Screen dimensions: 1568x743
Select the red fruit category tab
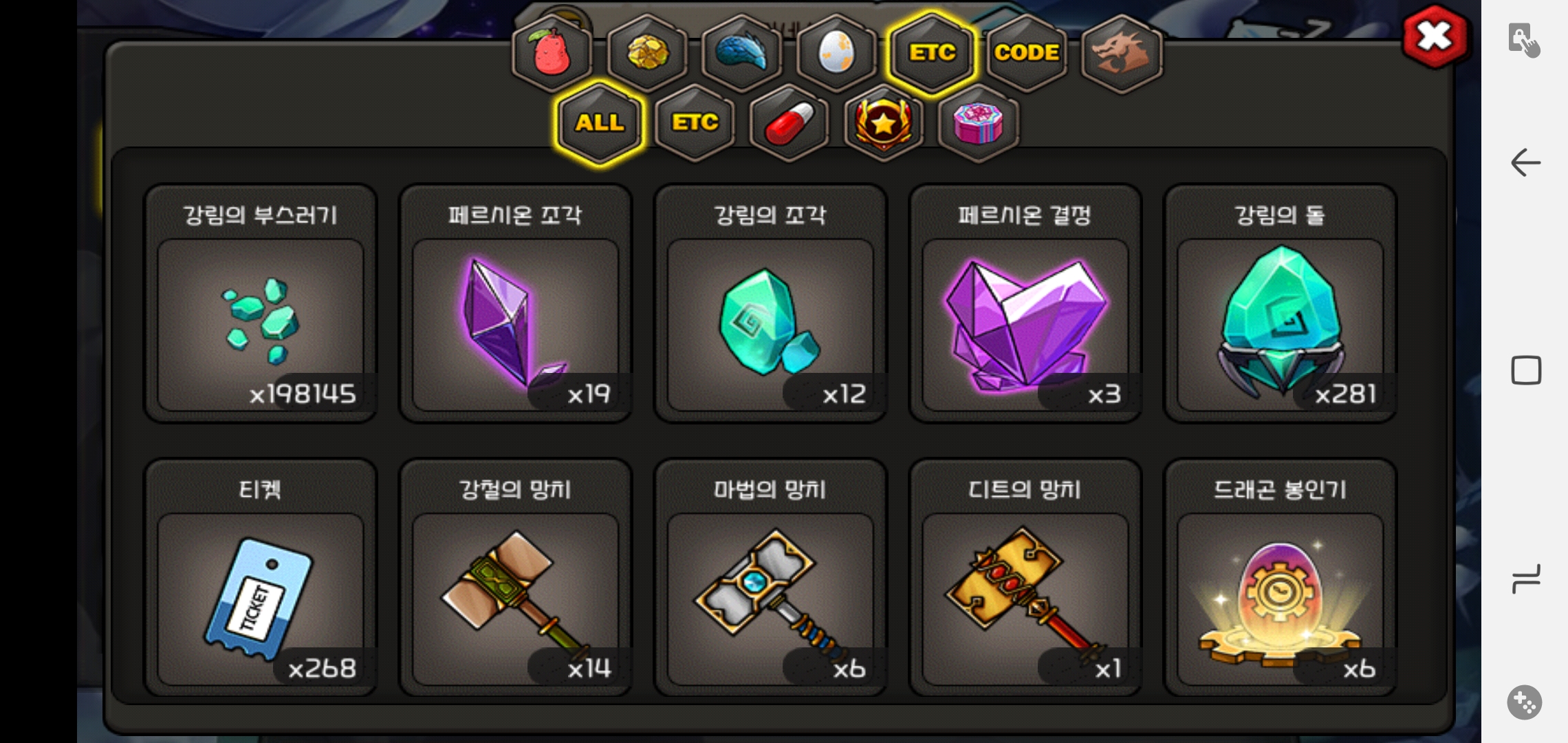click(x=552, y=54)
